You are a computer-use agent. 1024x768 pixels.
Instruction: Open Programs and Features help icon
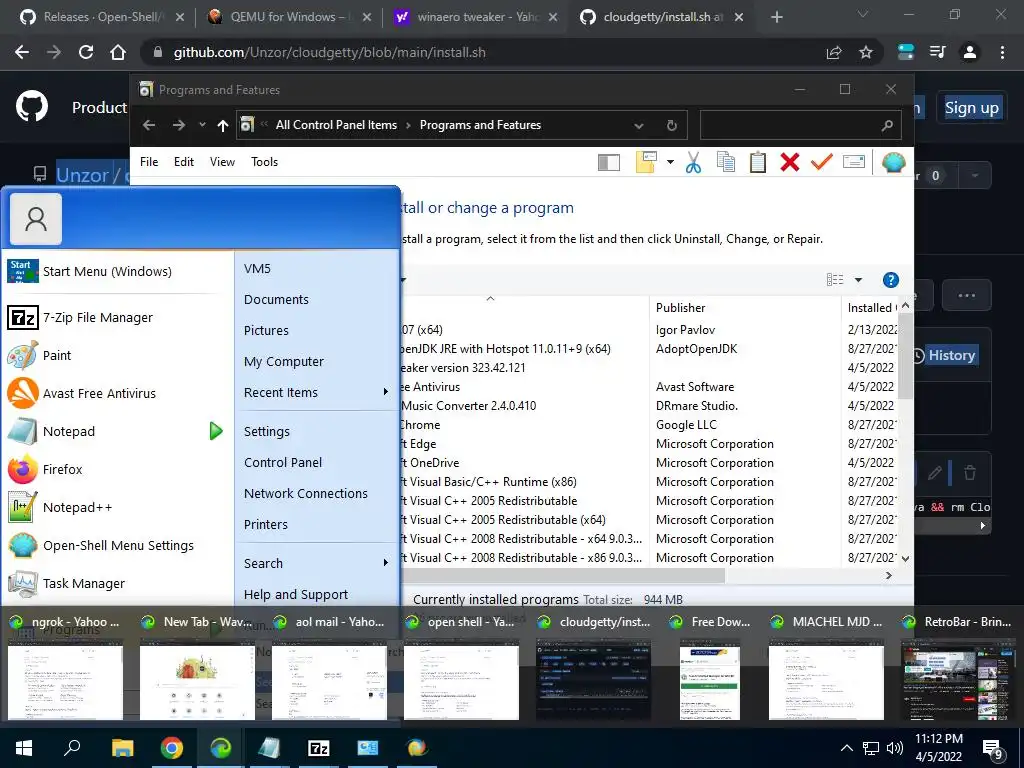click(x=890, y=280)
